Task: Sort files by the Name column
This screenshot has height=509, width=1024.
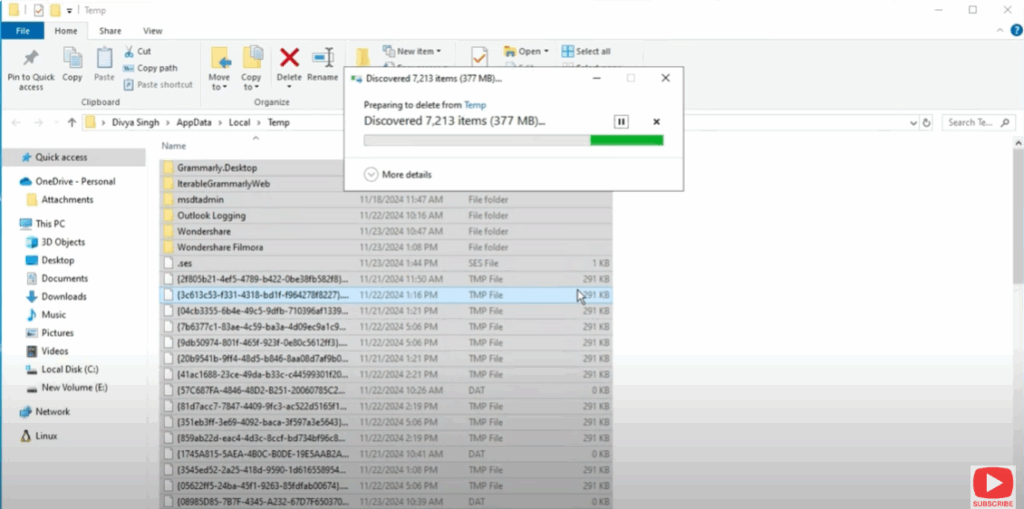Action: pos(174,146)
